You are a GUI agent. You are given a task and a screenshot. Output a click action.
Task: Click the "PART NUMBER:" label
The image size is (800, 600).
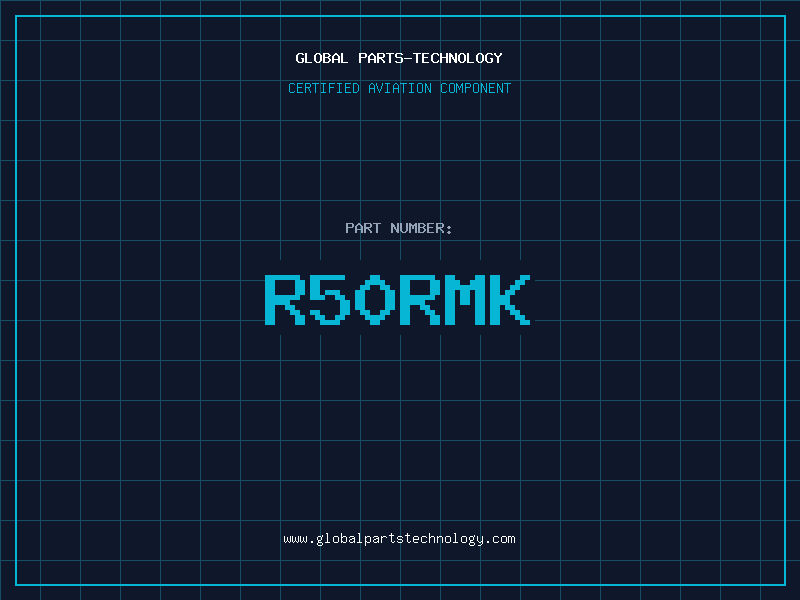click(x=399, y=229)
